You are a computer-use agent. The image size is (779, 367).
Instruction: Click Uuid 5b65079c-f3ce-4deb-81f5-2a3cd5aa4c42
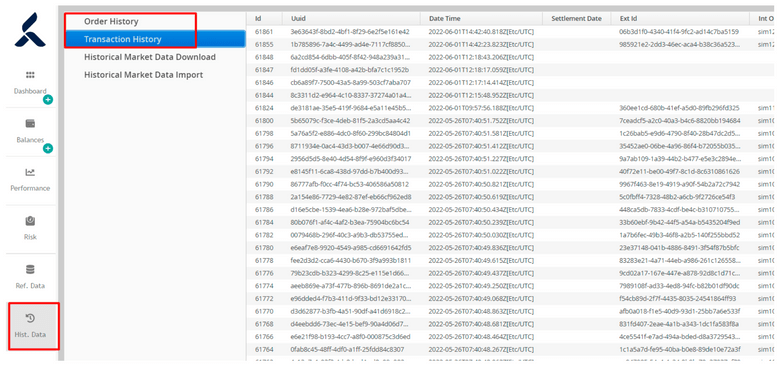pyautogui.click(x=351, y=121)
